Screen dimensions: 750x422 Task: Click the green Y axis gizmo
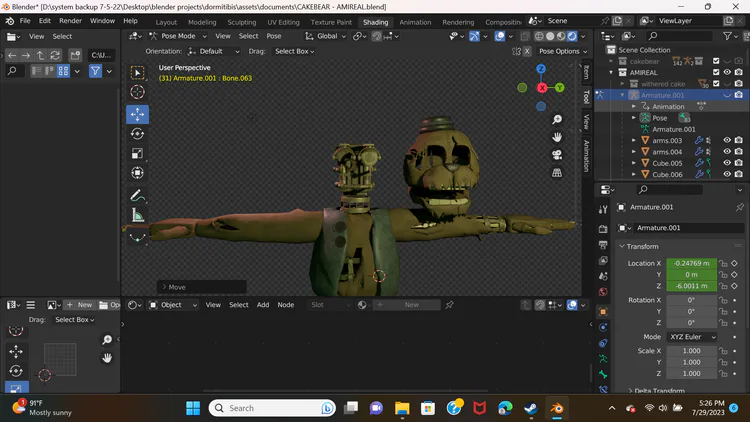(560, 88)
